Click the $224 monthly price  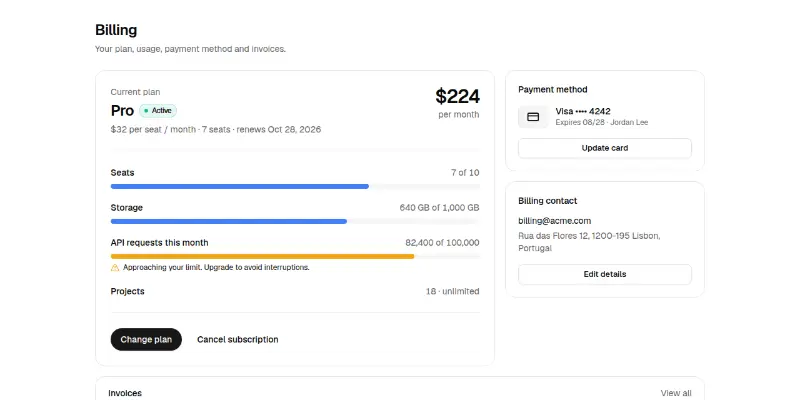(x=457, y=96)
